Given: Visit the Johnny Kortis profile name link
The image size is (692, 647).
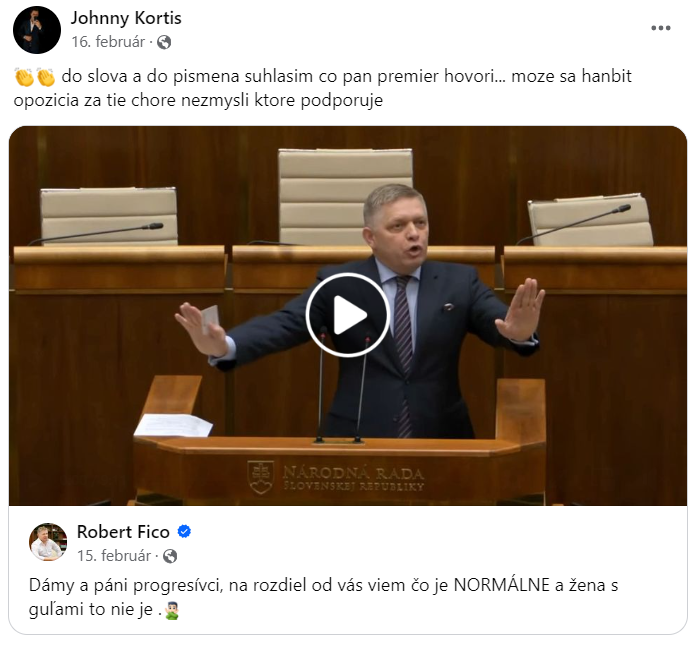Looking at the screenshot, I should click(126, 18).
